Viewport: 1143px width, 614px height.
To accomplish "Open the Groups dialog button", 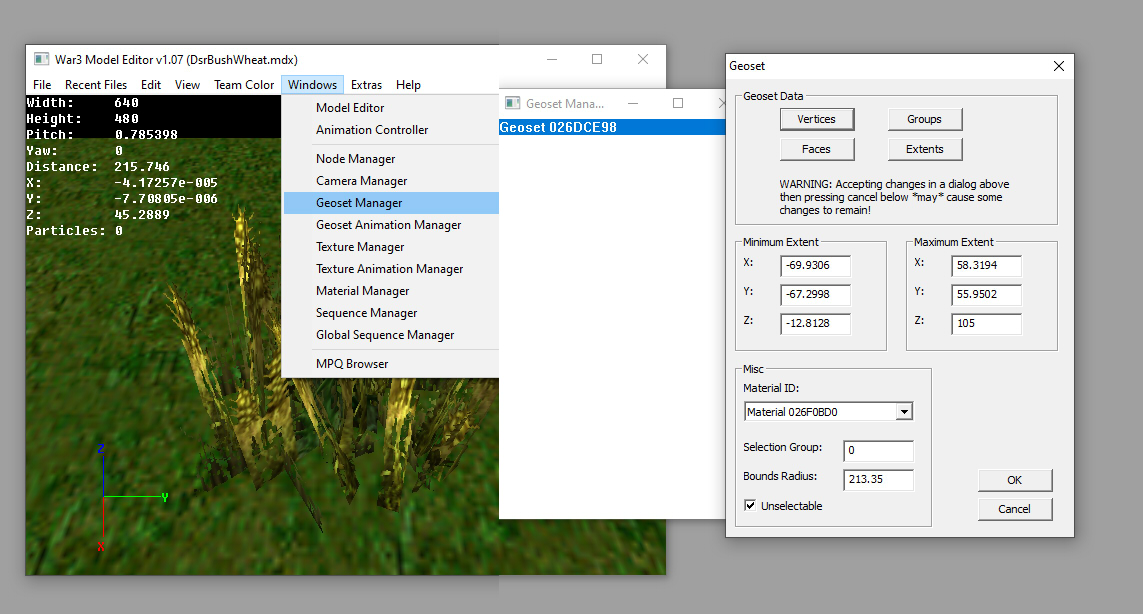I will [x=924, y=119].
